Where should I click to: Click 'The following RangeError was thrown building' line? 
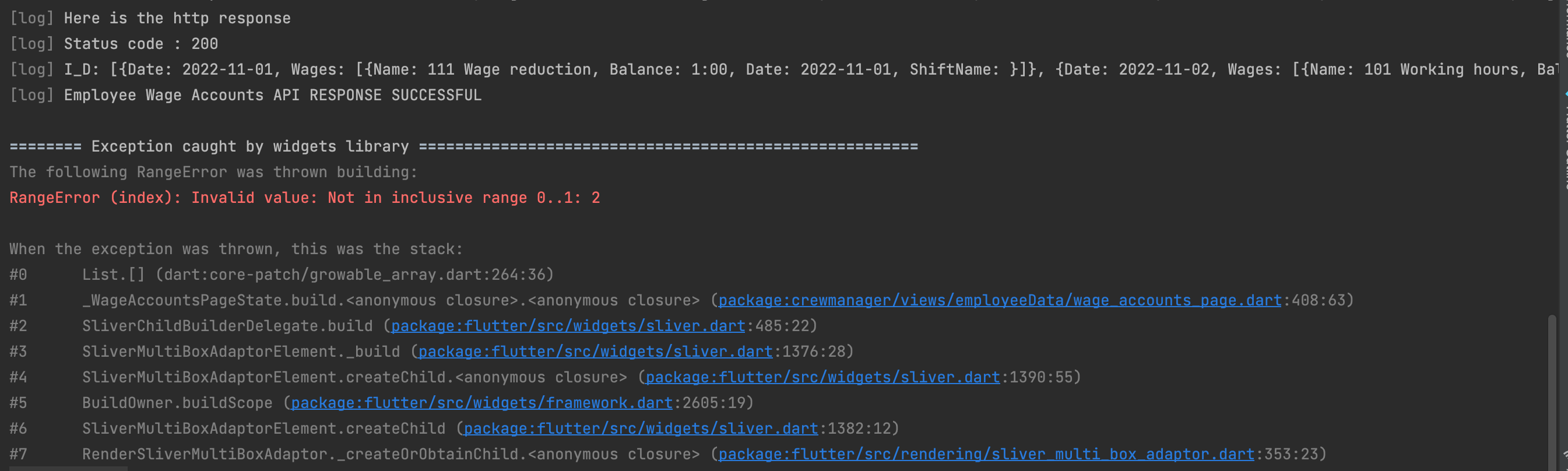[213, 172]
